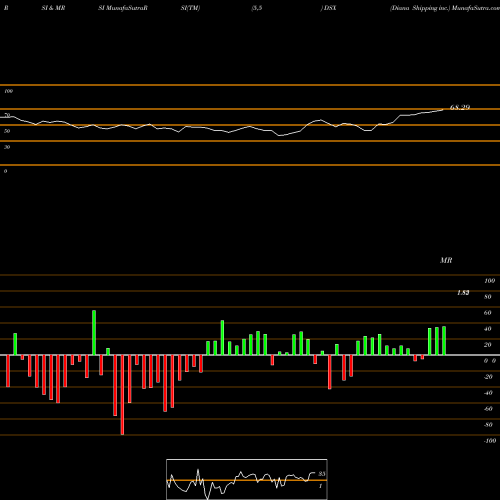Screen dimensions: 500x500
Task: Click the 50 level on RSI axis
Action: click(x=7, y=131)
